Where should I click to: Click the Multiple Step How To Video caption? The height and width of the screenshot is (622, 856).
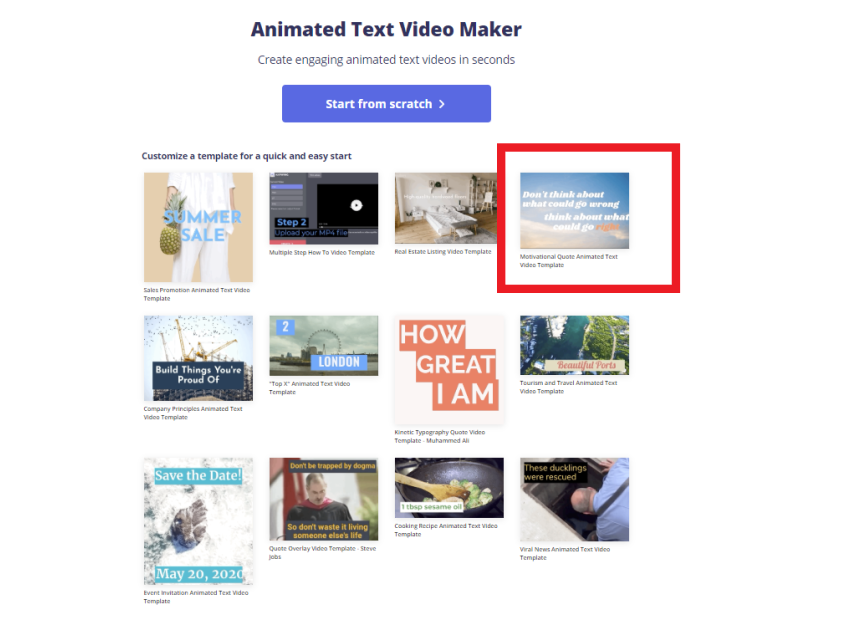click(x=322, y=252)
